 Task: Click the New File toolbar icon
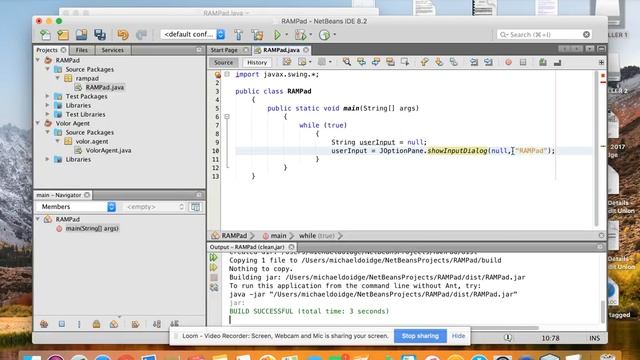(x=45, y=35)
